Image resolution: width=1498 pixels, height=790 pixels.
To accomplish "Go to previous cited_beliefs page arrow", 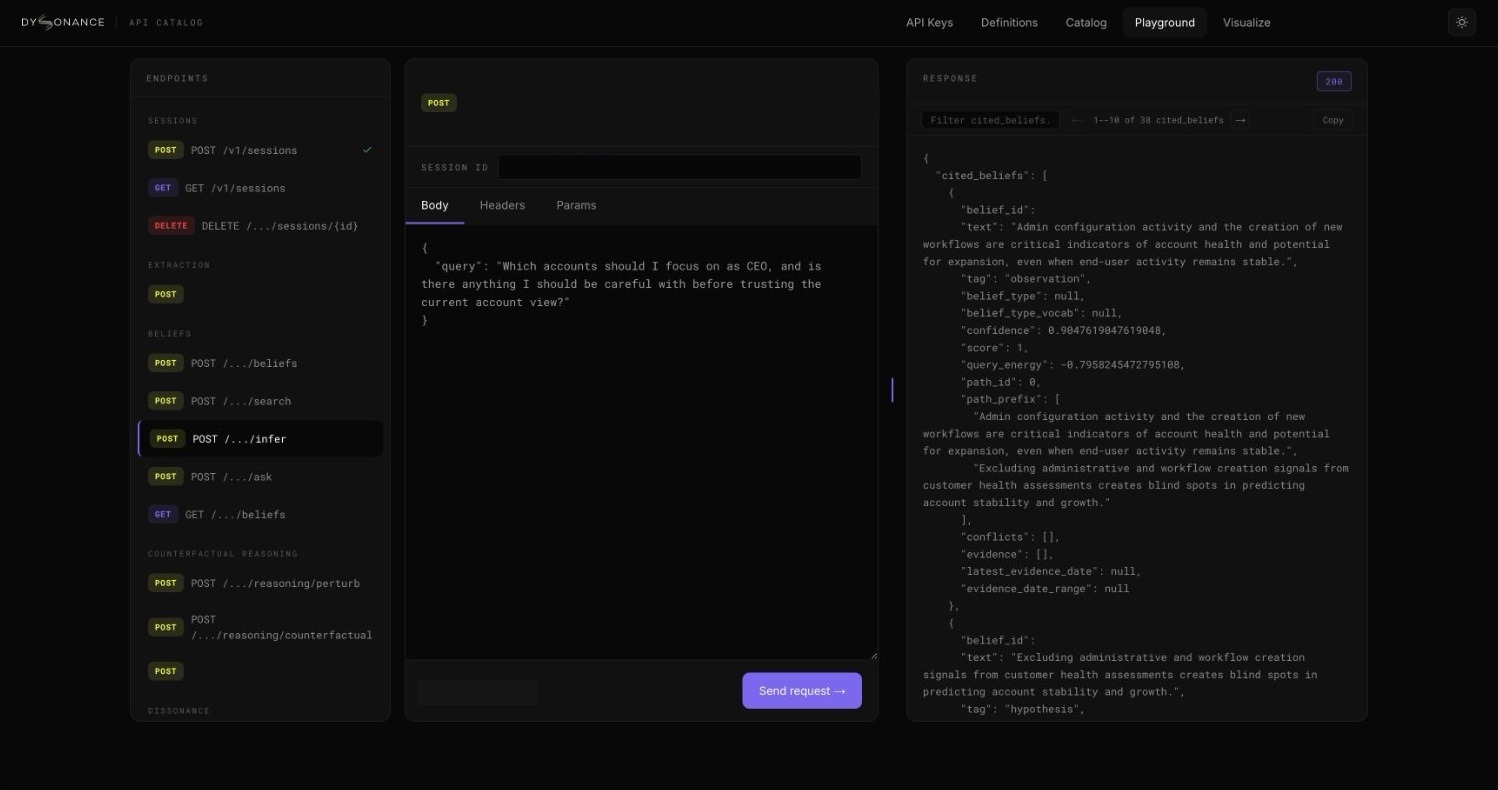I will [x=1076, y=120].
